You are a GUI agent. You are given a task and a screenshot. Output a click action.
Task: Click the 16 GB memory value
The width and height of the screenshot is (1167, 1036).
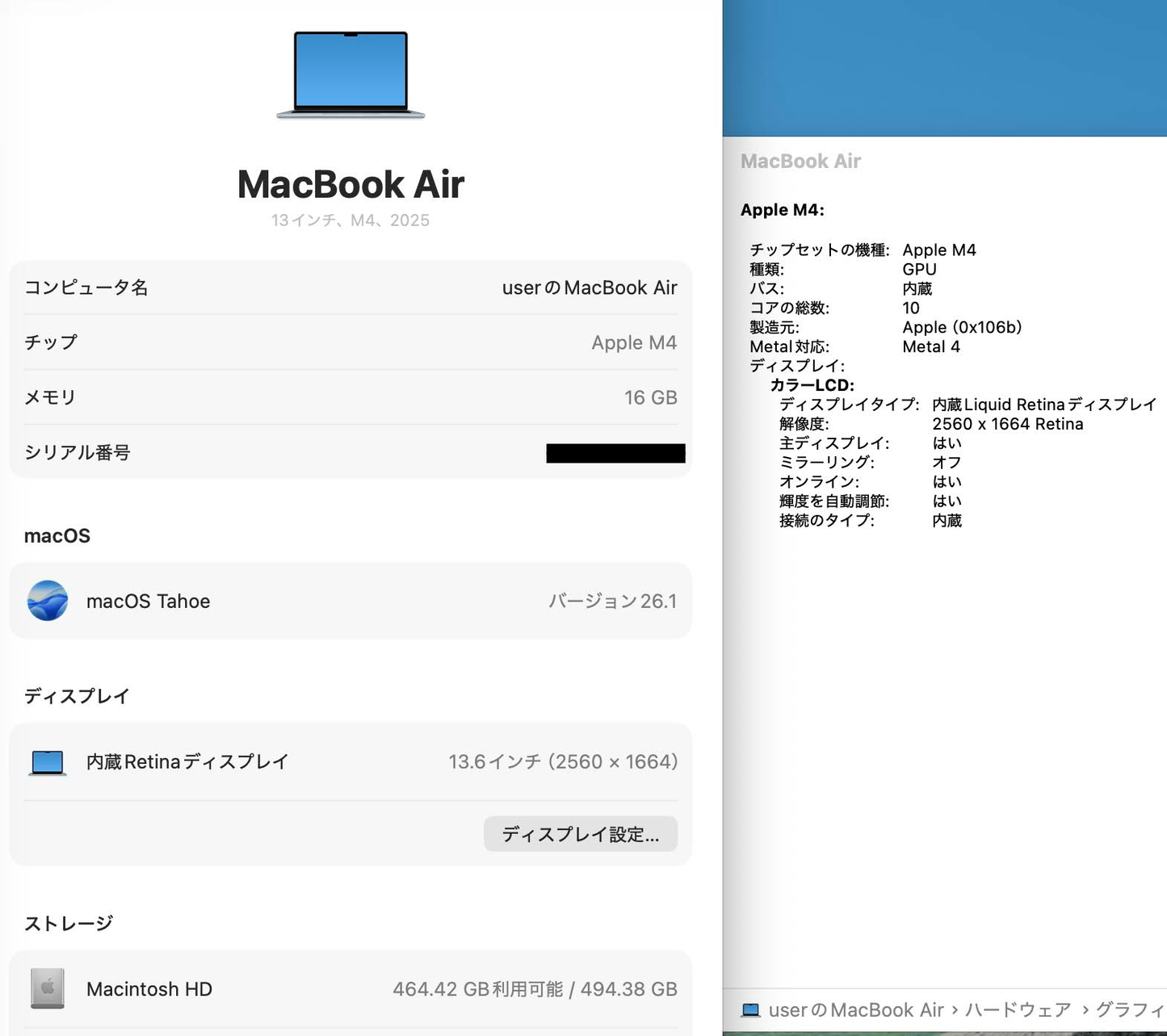[650, 396]
